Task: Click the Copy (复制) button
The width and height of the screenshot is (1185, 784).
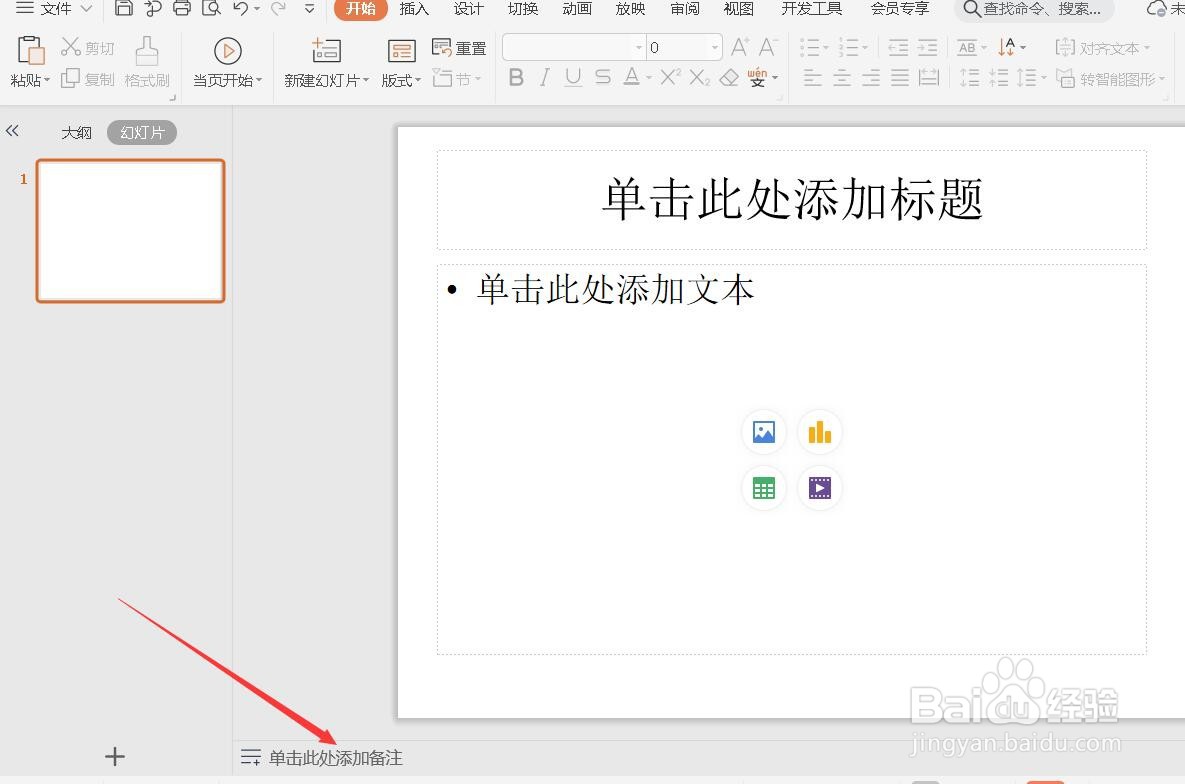Action: coord(87,79)
